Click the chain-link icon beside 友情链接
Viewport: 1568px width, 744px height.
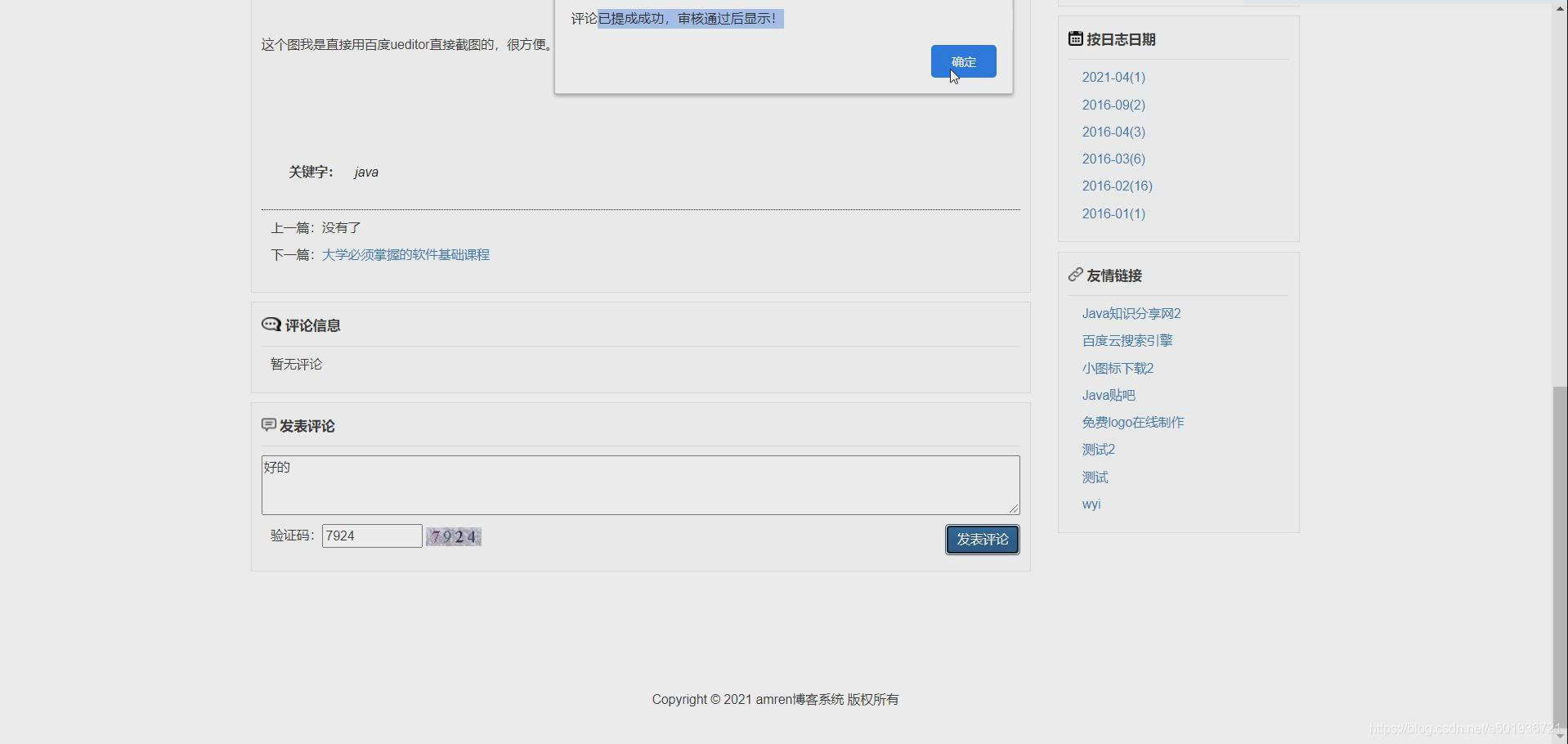[1074, 275]
